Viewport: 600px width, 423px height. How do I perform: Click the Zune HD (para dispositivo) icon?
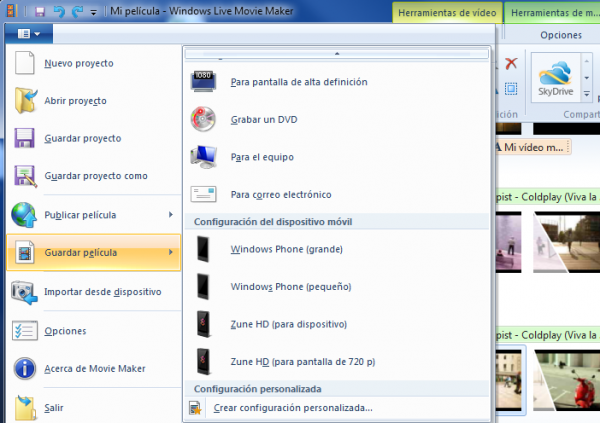[203, 324]
